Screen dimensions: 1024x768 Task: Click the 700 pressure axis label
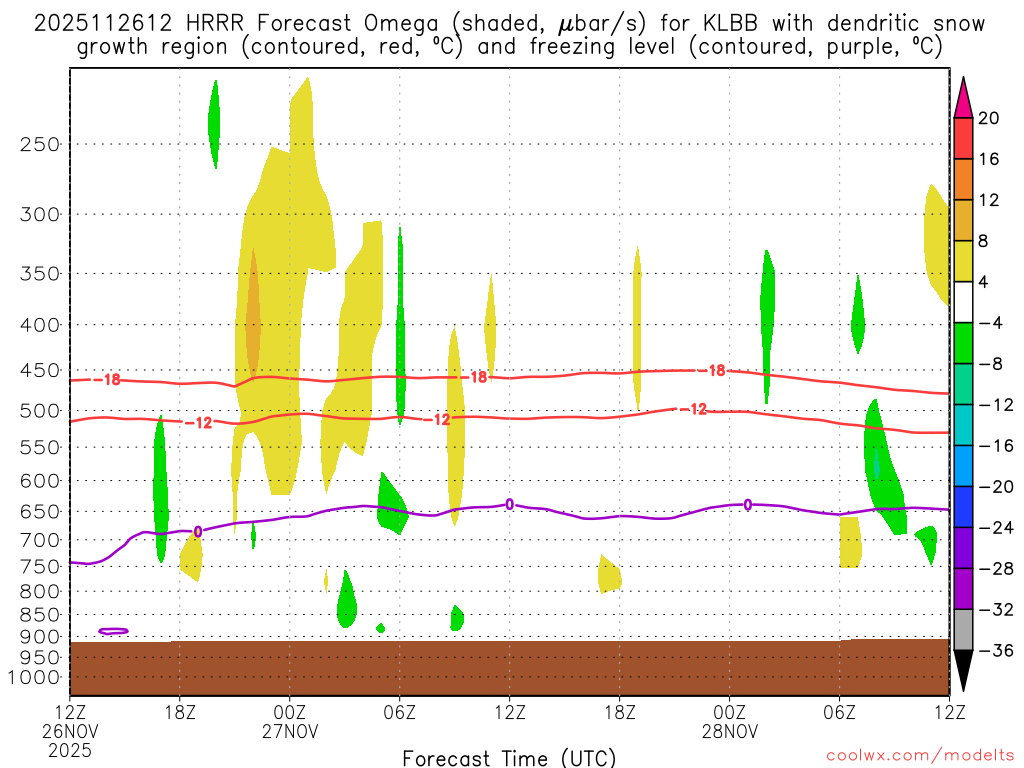[40, 540]
